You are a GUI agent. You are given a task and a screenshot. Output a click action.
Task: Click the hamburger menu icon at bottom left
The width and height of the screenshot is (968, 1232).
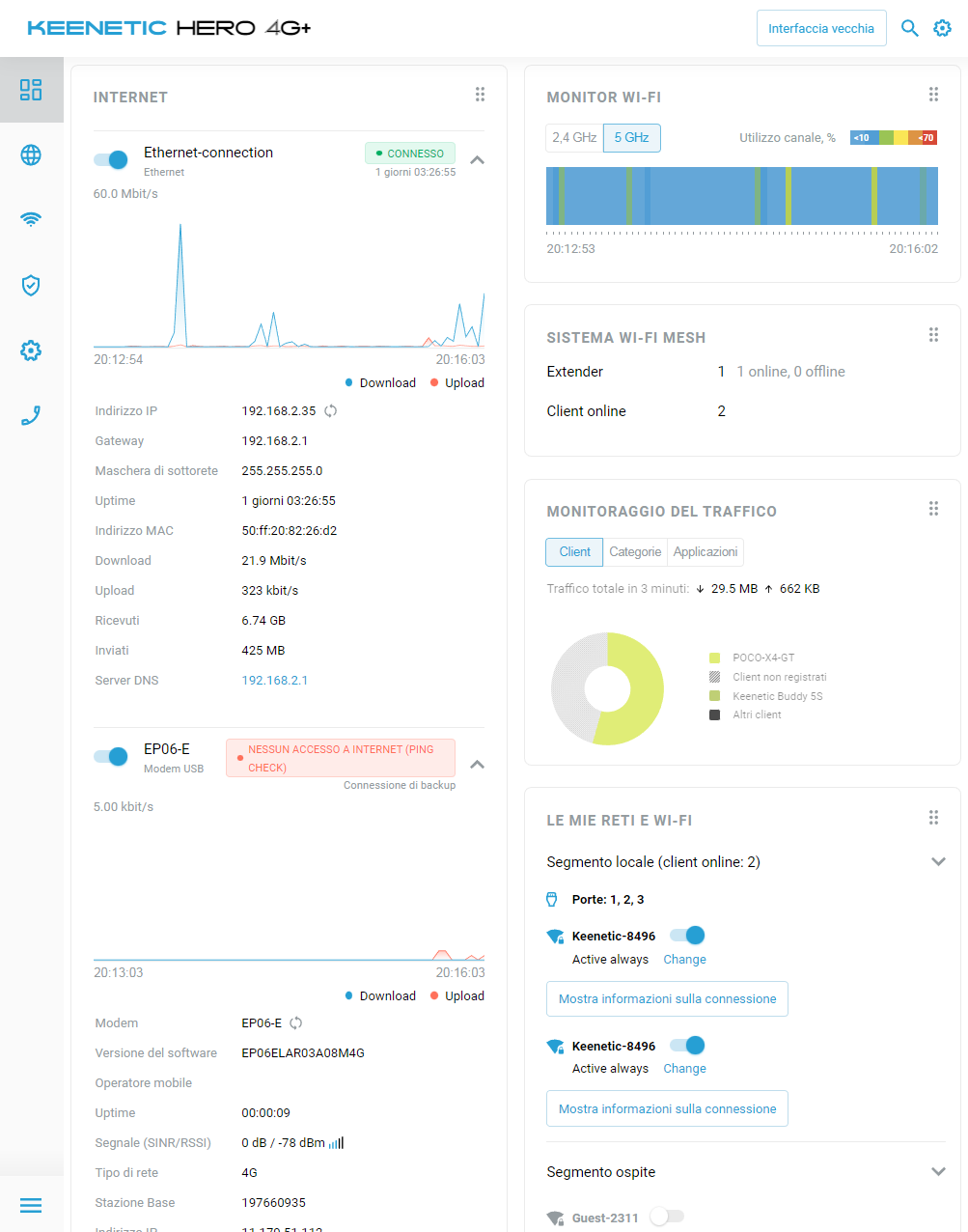pos(31,1205)
